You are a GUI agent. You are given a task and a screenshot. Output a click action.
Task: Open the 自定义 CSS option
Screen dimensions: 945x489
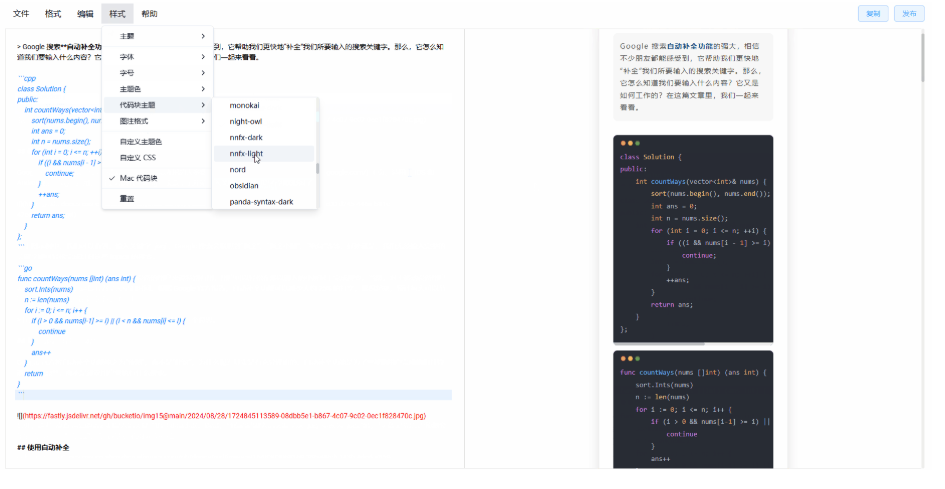point(157,158)
